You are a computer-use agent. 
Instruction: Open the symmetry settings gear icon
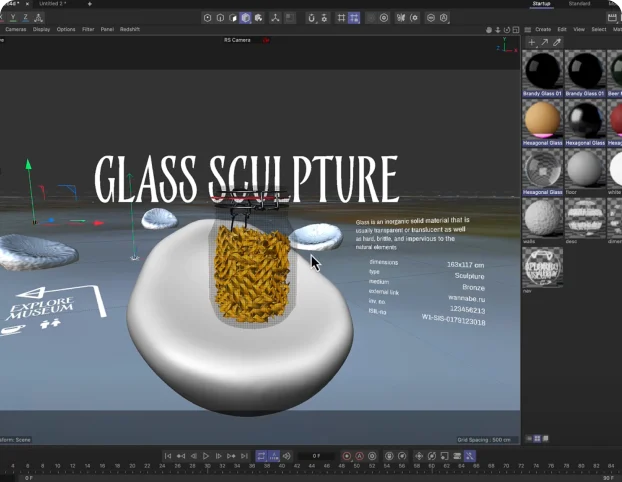click(414, 18)
